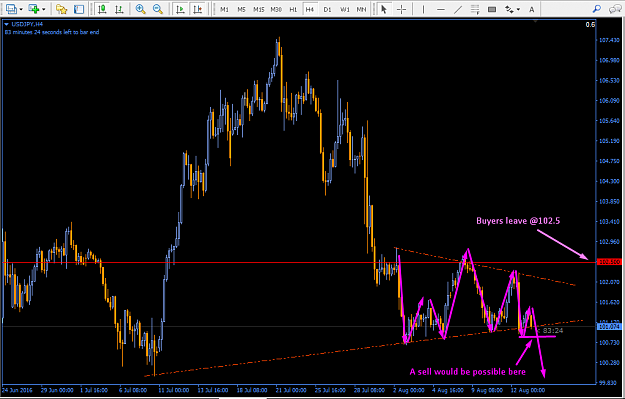Toggle chart shift from right edge

(x=198, y=9)
